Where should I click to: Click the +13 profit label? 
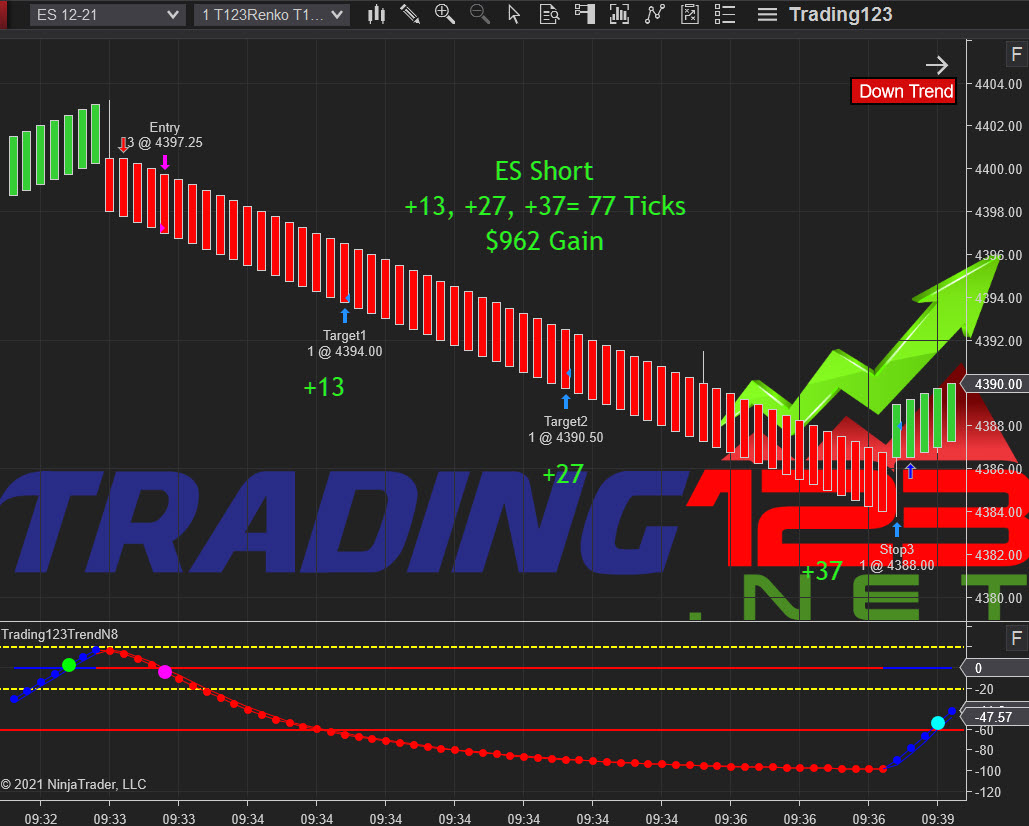(324, 387)
